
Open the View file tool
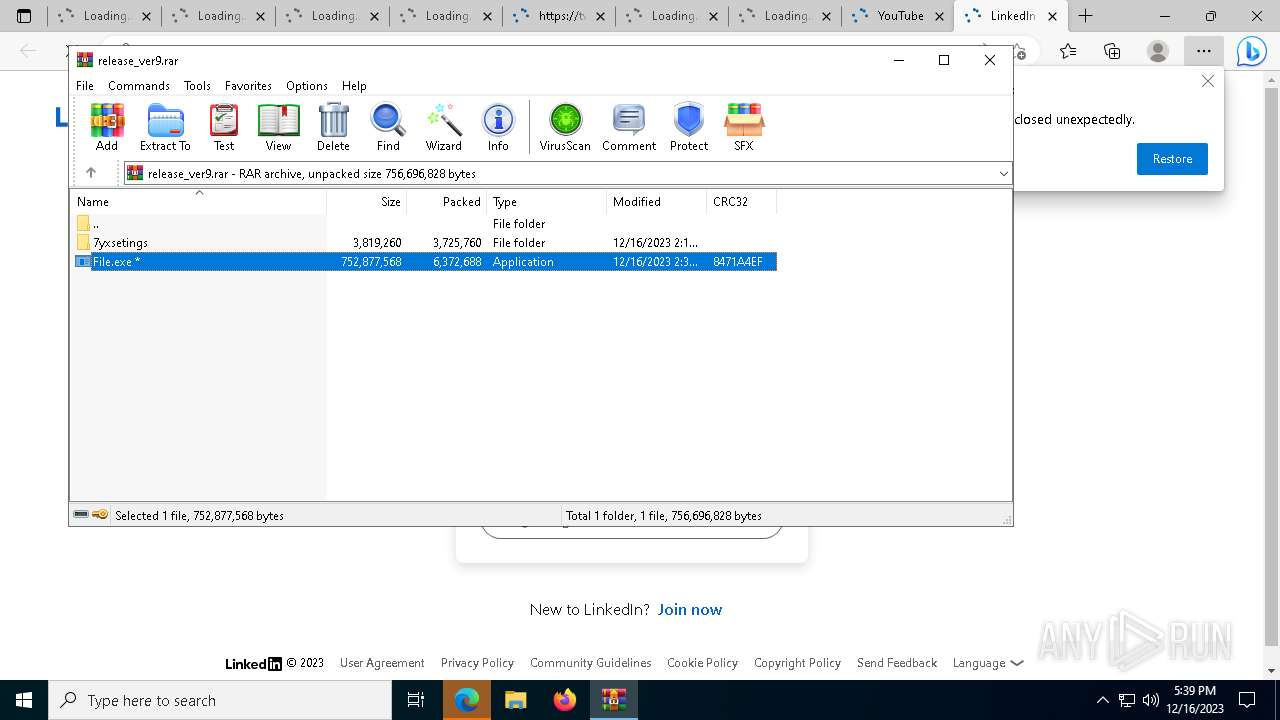click(278, 127)
